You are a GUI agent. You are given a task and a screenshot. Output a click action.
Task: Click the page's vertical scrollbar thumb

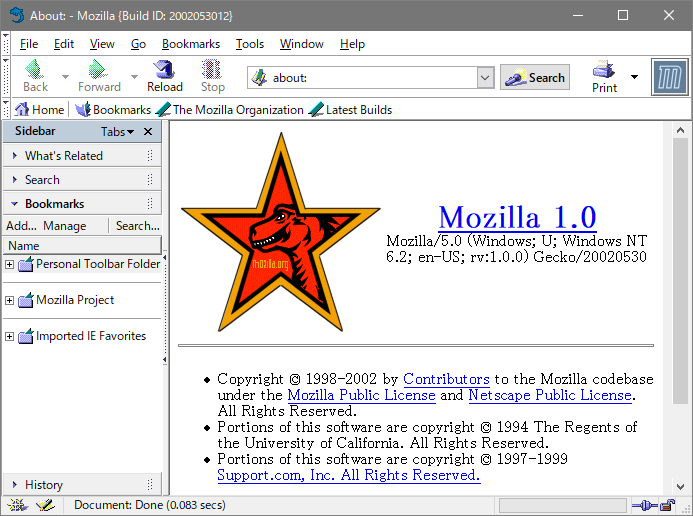click(x=680, y=270)
